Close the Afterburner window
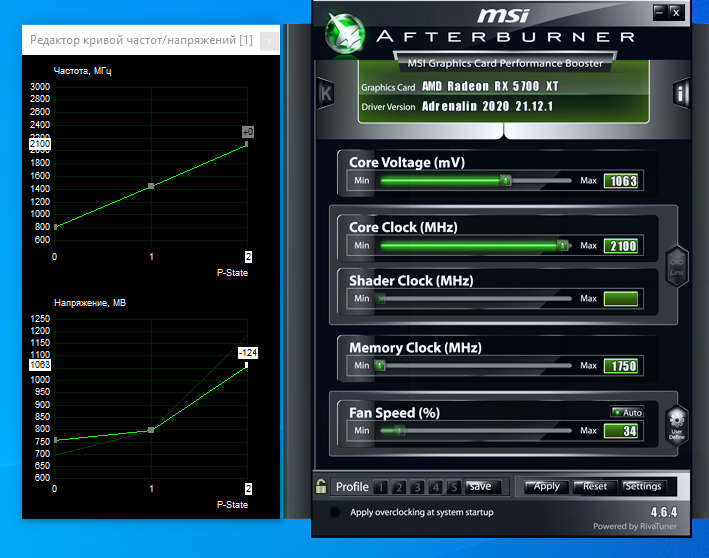The height and width of the screenshot is (558, 709). click(x=676, y=12)
